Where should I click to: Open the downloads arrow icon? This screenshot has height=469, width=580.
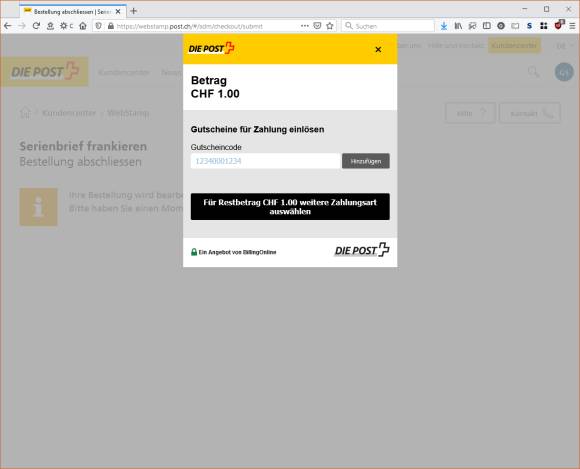click(444, 26)
